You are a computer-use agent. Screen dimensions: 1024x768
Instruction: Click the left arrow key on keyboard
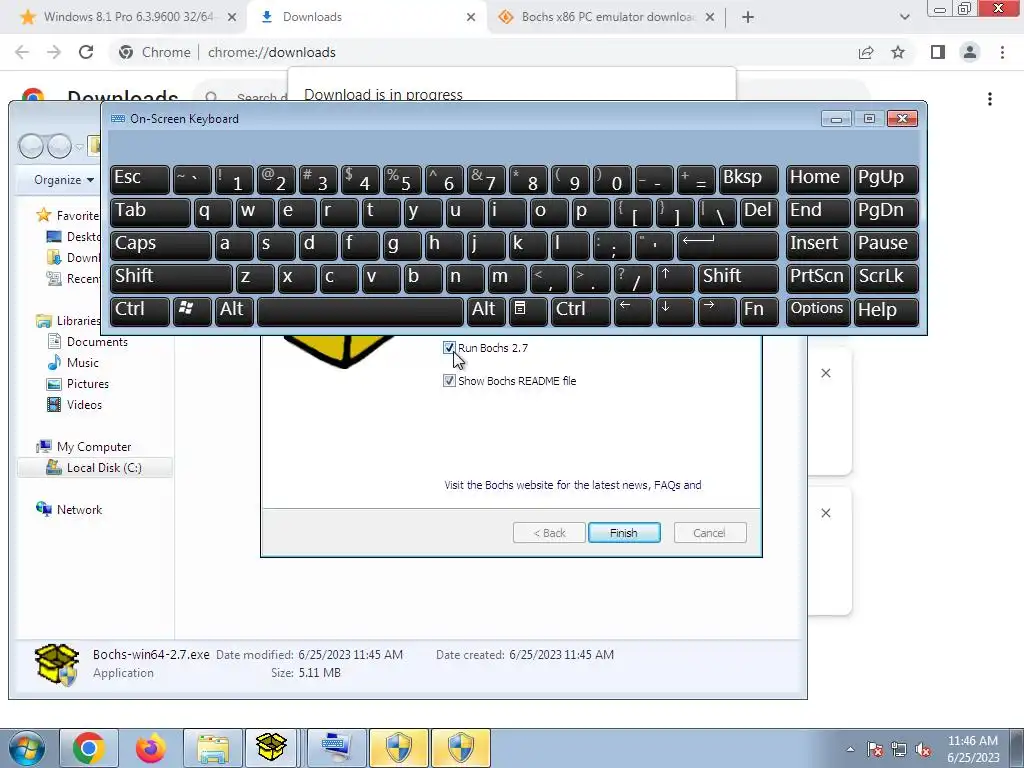coord(633,310)
